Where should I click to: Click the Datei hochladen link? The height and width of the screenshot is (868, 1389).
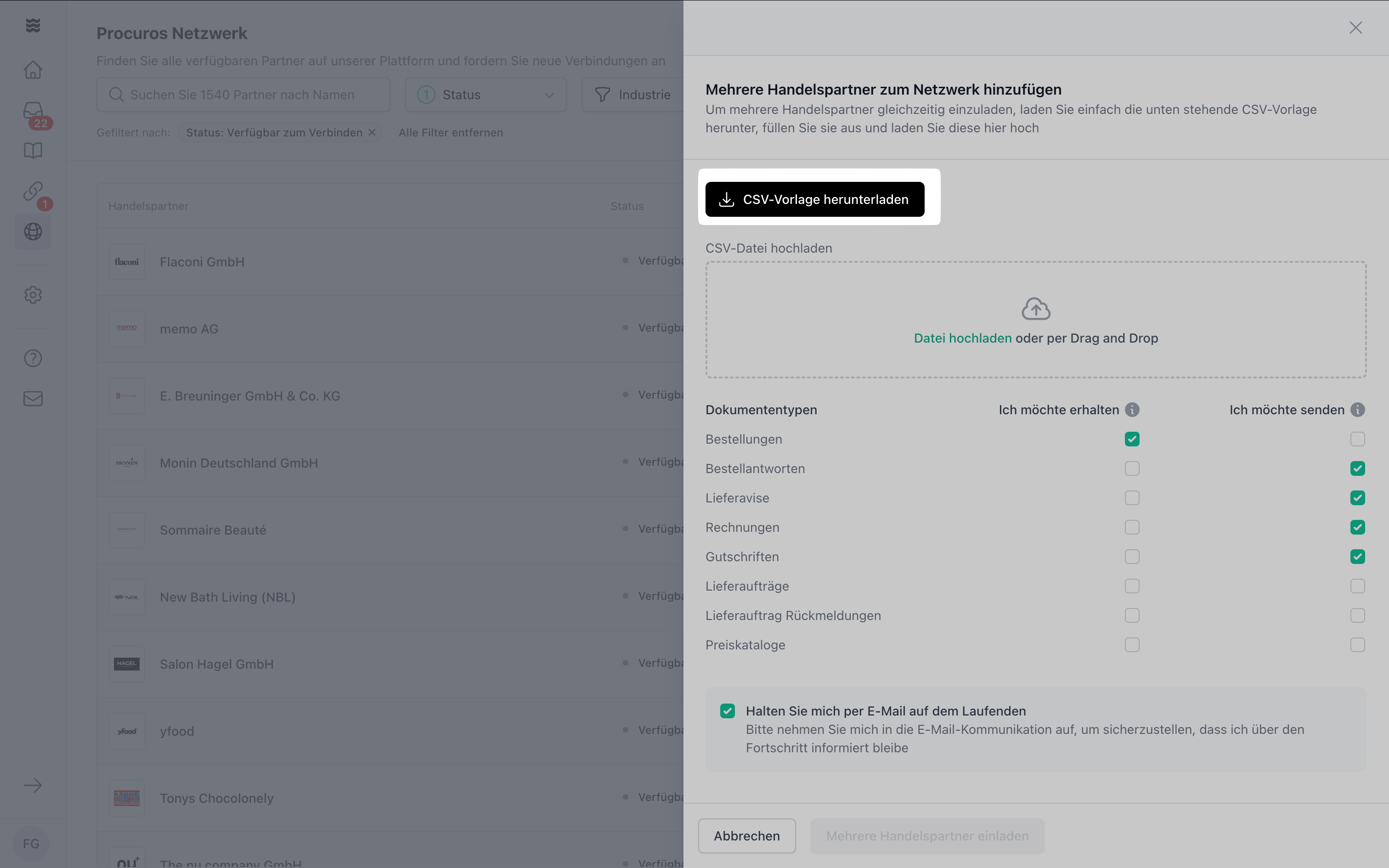[963, 338]
